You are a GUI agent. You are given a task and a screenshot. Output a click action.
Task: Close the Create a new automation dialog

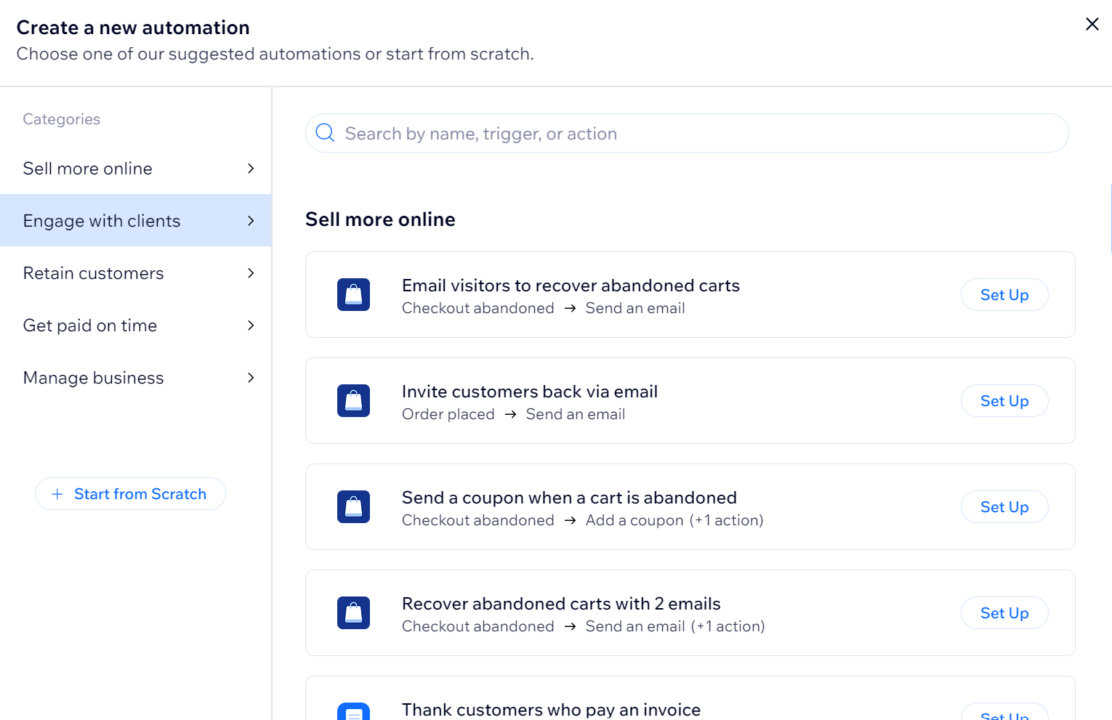point(1092,25)
